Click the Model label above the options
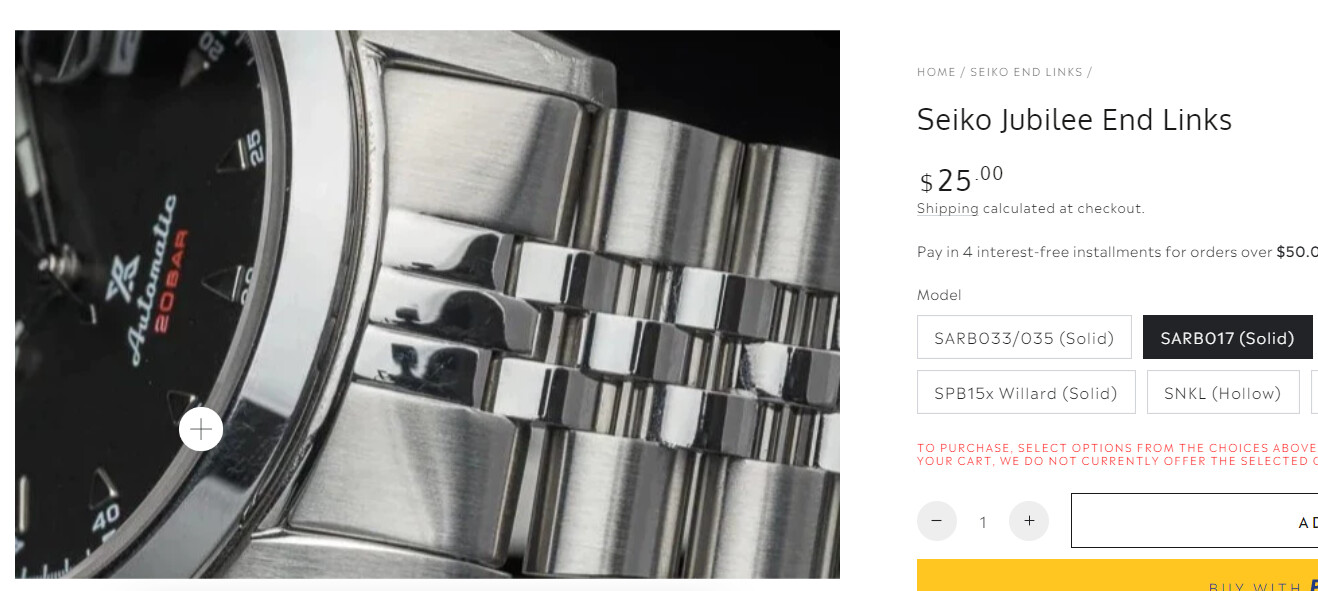 pos(939,295)
